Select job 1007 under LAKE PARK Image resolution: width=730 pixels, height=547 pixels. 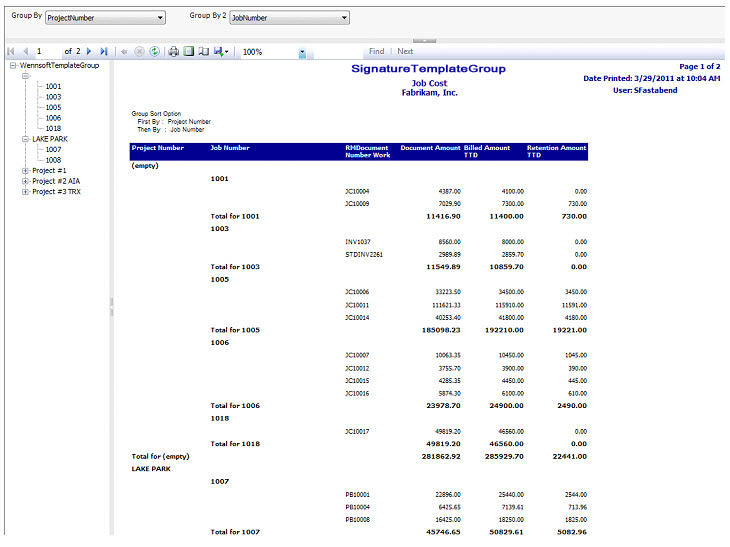[x=53, y=150]
